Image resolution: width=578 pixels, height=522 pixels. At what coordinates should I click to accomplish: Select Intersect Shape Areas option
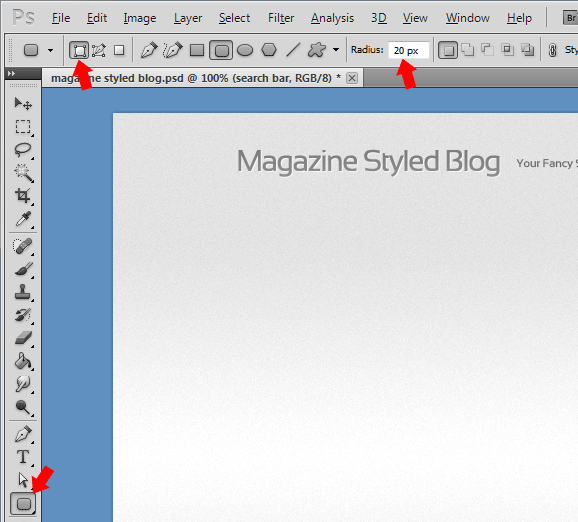pos(508,50)
